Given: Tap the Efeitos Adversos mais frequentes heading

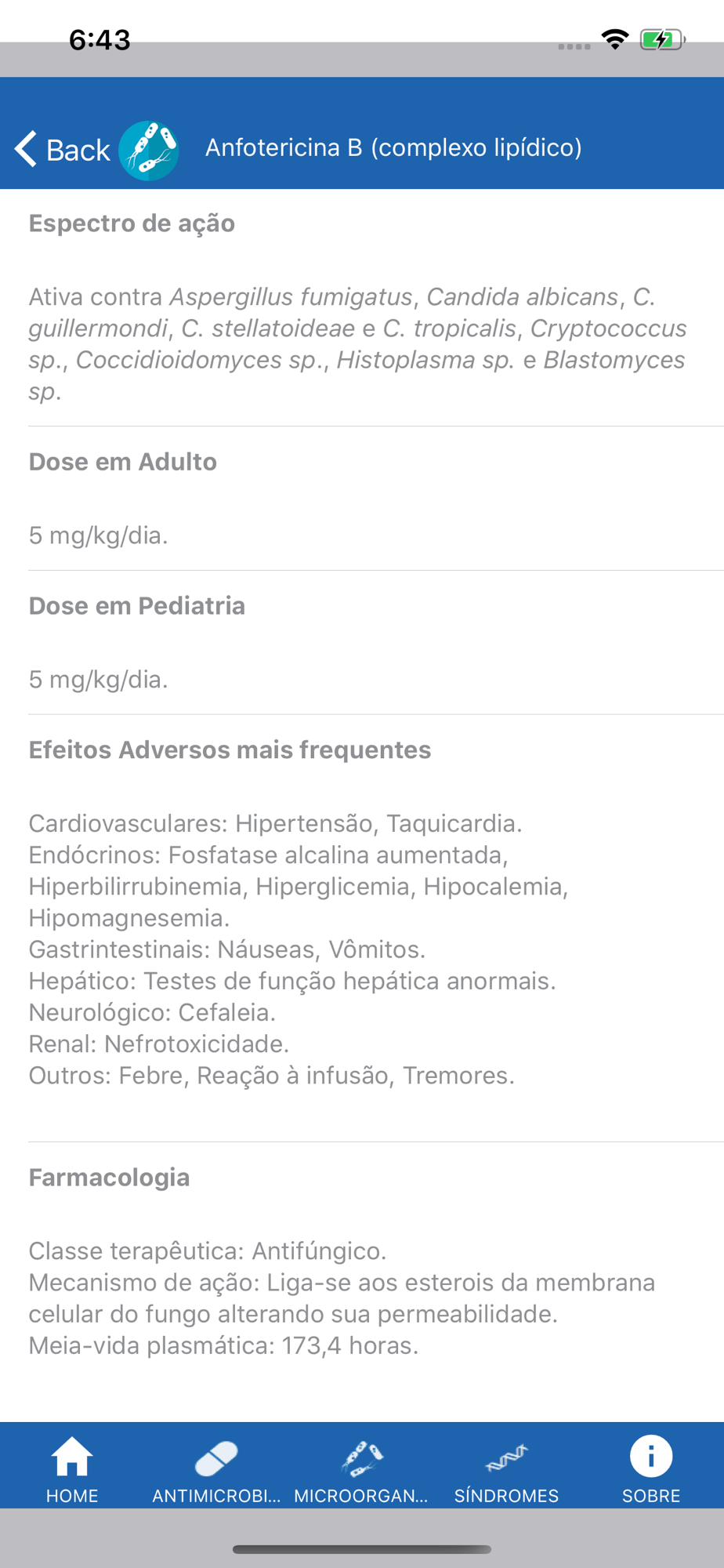Looking at the screenshot, I should pos(230,750).
